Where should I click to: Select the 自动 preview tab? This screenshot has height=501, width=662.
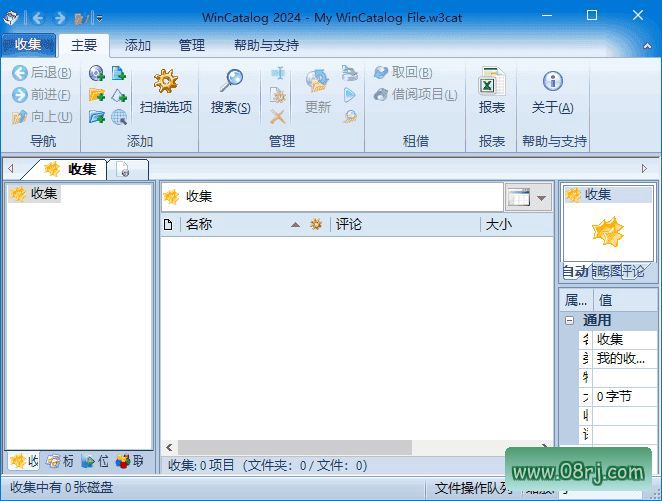(x=575, y=272)
